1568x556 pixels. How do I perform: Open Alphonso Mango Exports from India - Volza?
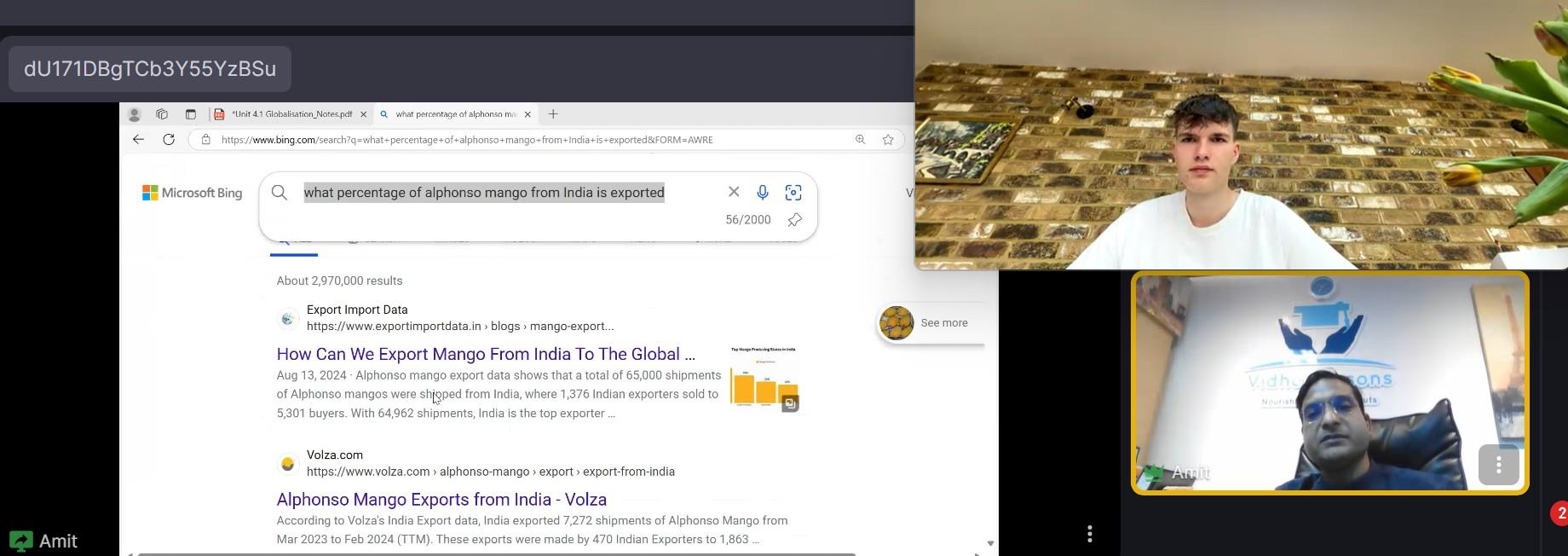tap(441, 500)
